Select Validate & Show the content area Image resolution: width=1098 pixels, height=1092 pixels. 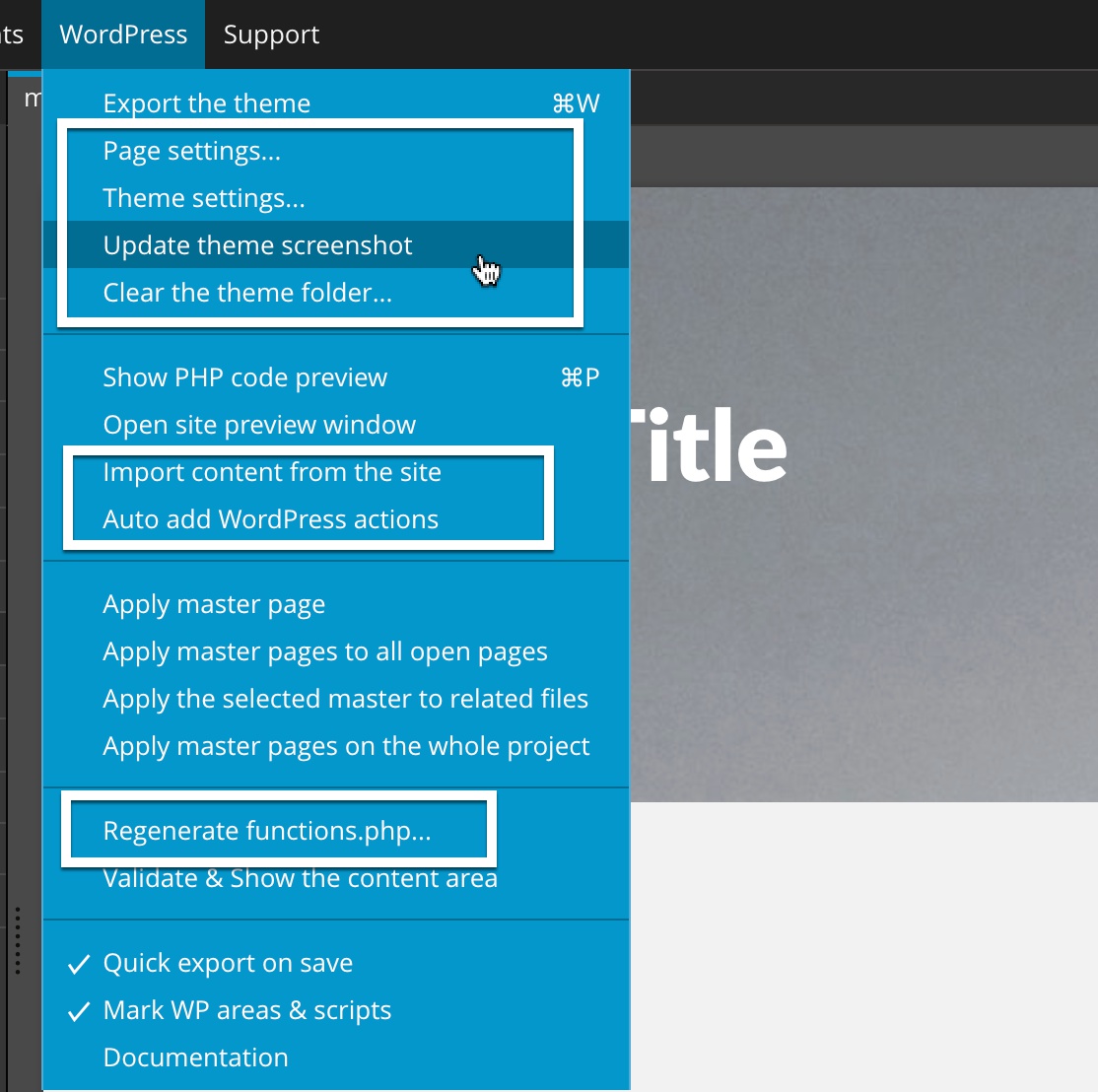tap(336, 878)
